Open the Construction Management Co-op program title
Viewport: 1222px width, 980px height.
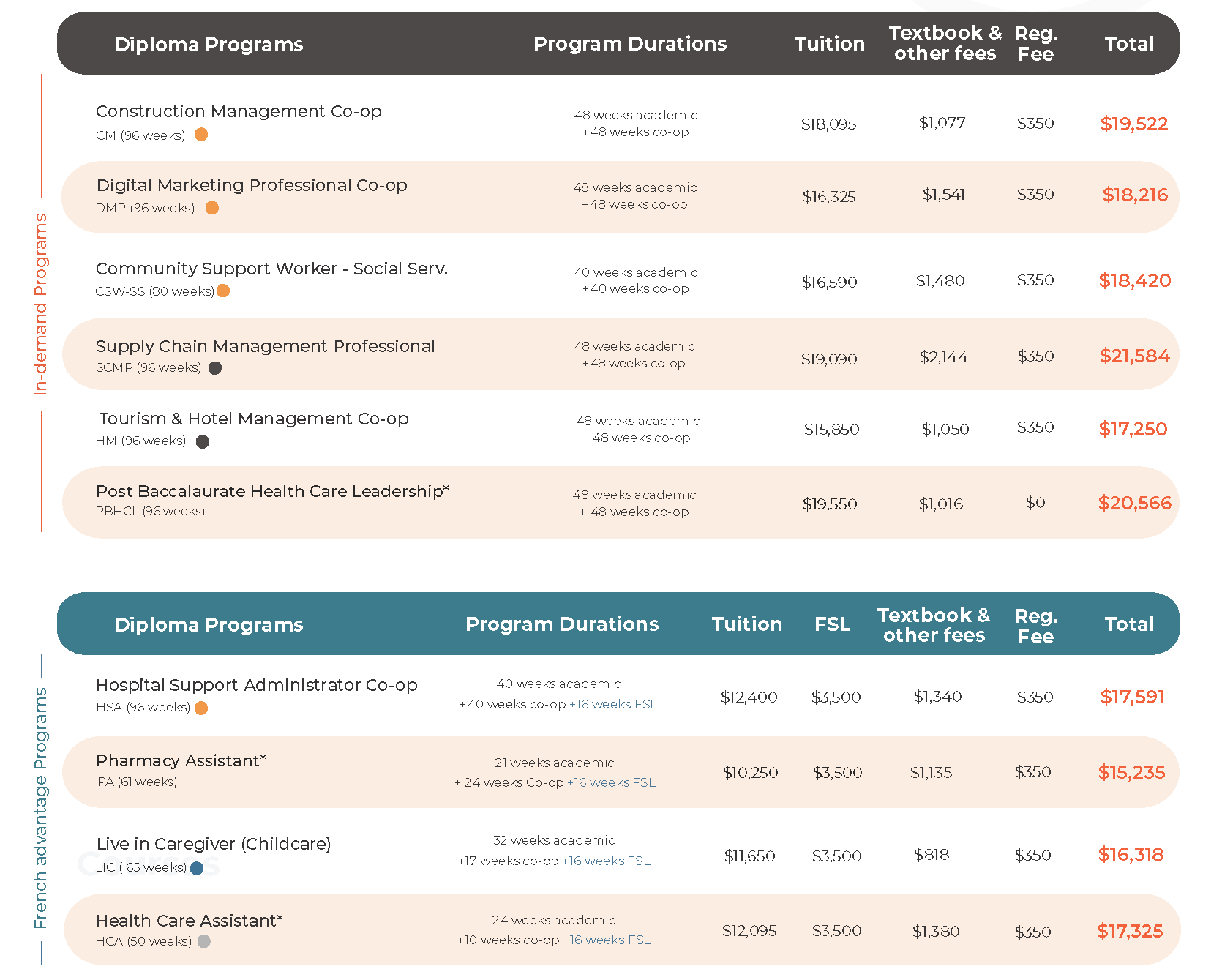[239, 111]
